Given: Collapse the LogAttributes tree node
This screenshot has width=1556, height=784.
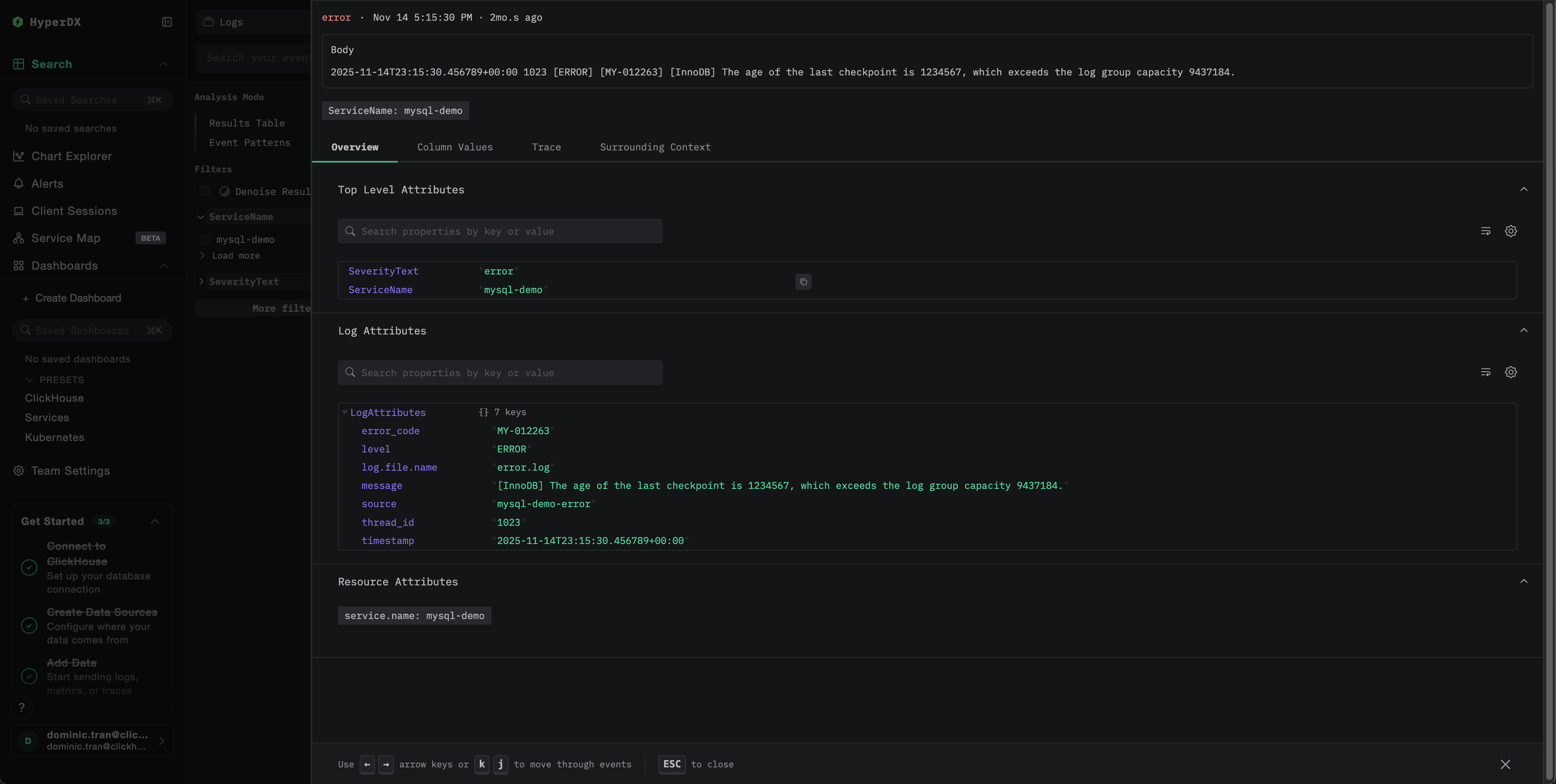Looking at the screenshot, I should pos(344,413).
